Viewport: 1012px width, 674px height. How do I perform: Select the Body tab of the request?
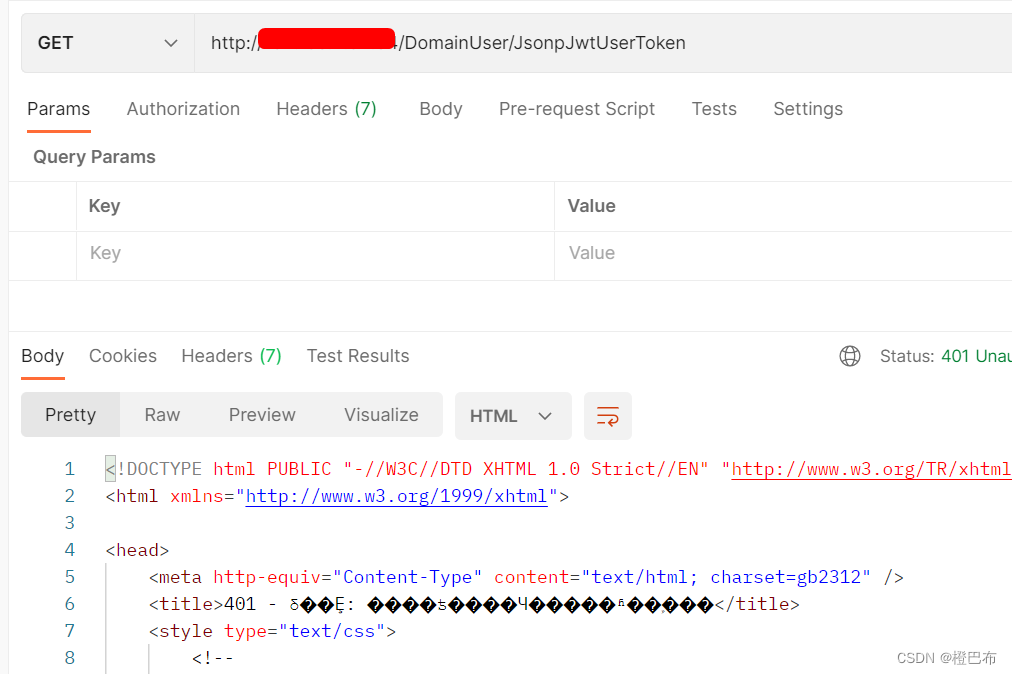(x=440, y=109)
